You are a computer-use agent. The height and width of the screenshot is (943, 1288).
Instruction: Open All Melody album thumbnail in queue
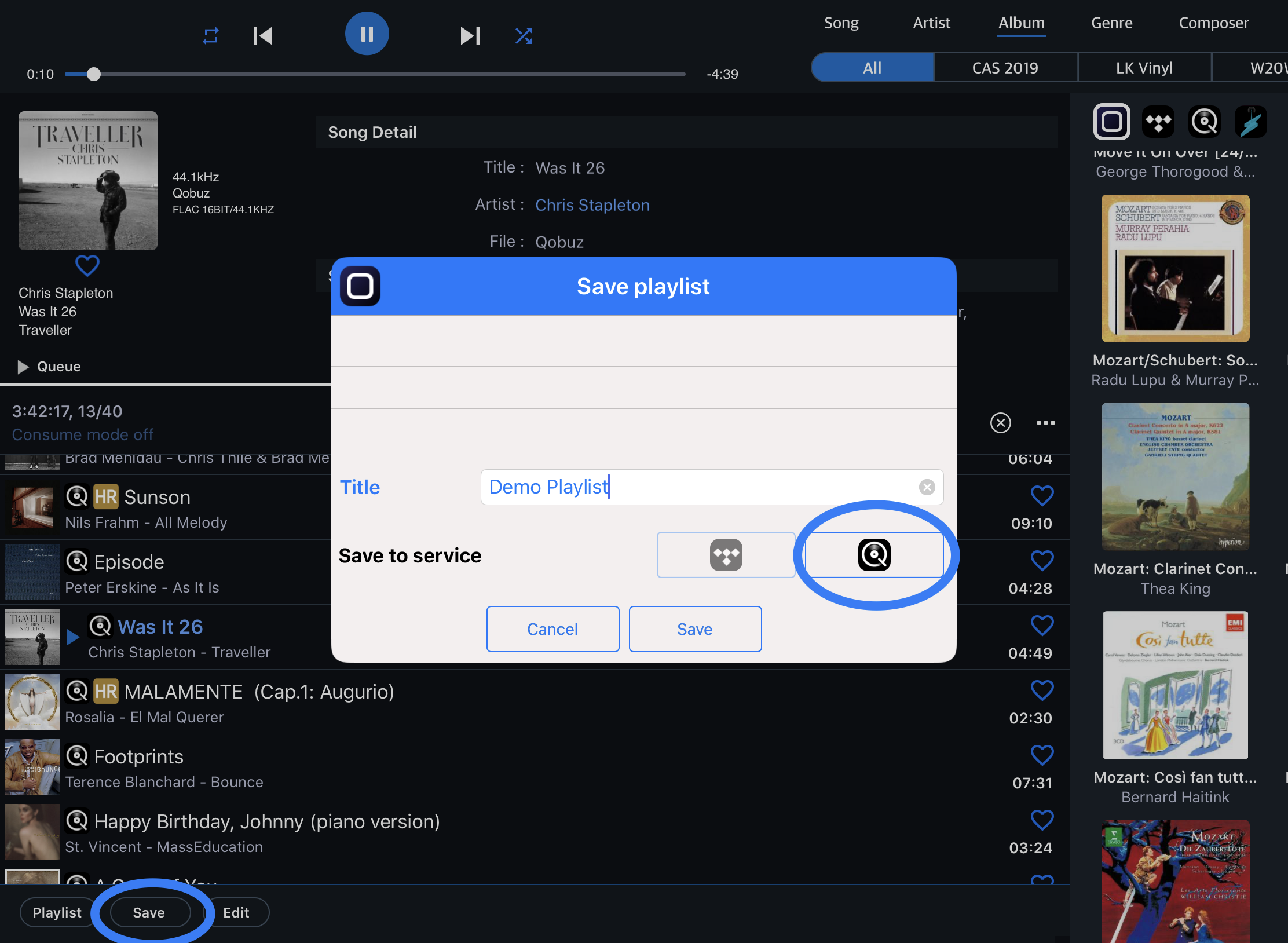pos(32,507)
